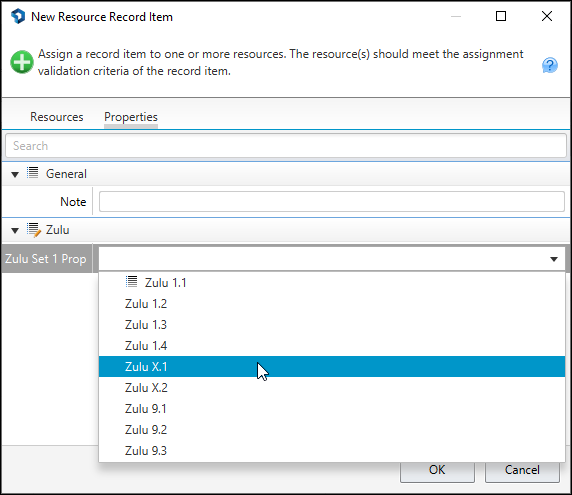
Task: Collapse the General section triangle
Action: pos(15,175)
